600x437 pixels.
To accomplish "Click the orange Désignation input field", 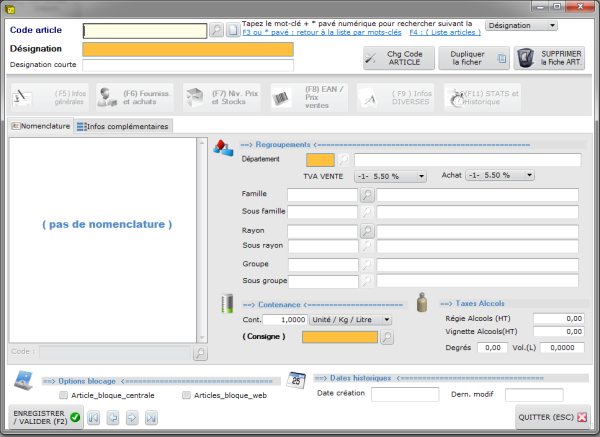I will point(188,49).
